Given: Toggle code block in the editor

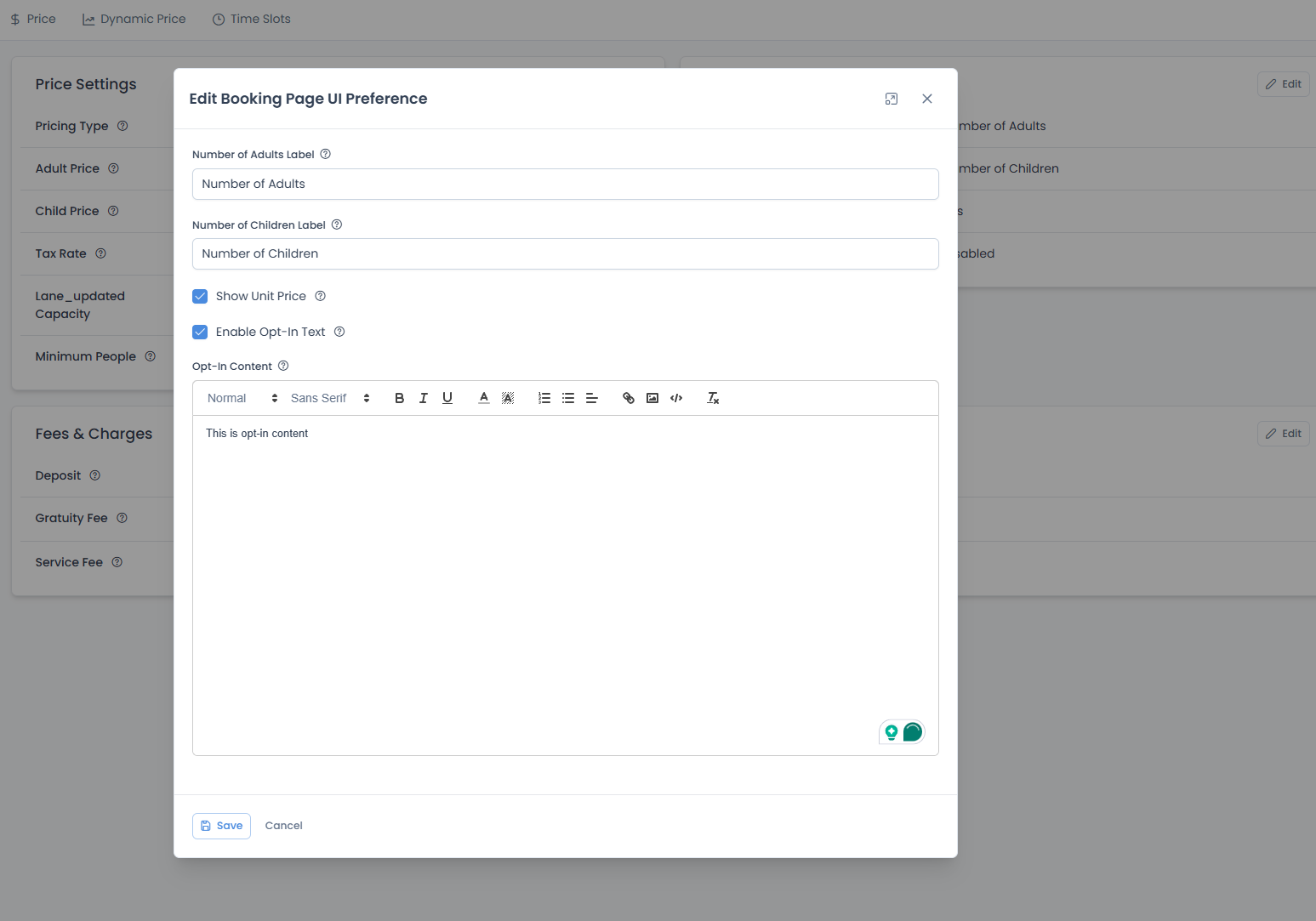Looking at the screenshot, I should 676,398.
